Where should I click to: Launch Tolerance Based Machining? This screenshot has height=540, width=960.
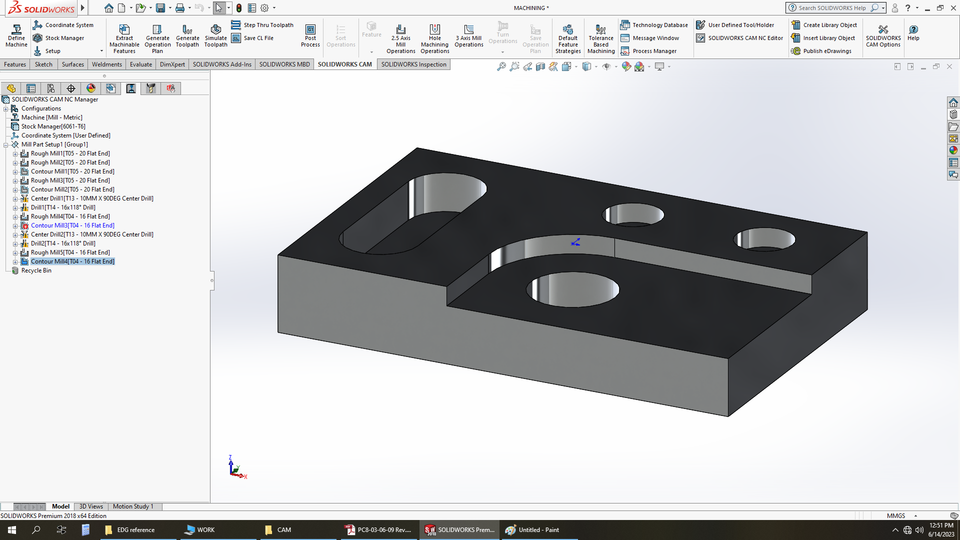(x=601, y=38)
